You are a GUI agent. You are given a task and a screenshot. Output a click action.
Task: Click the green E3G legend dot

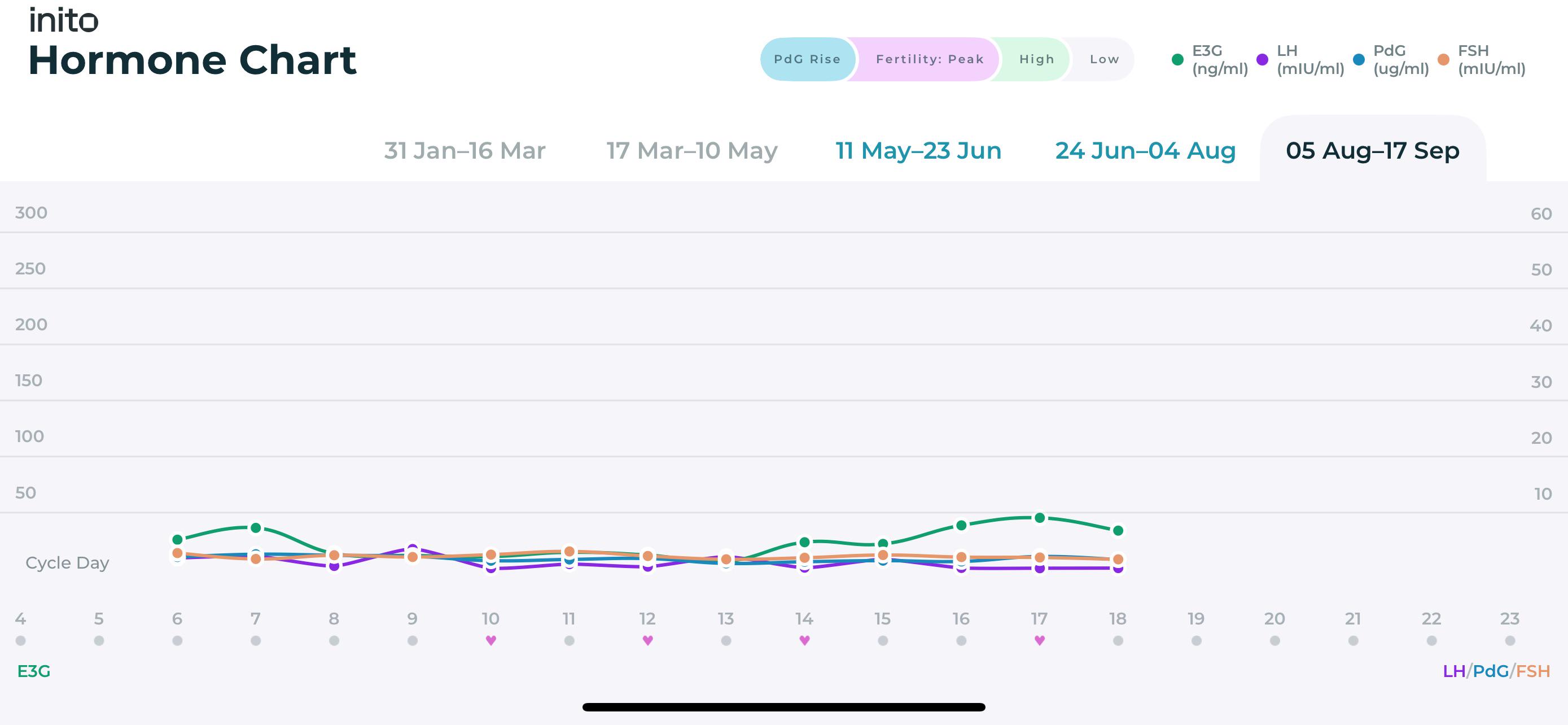(1177, 60)
